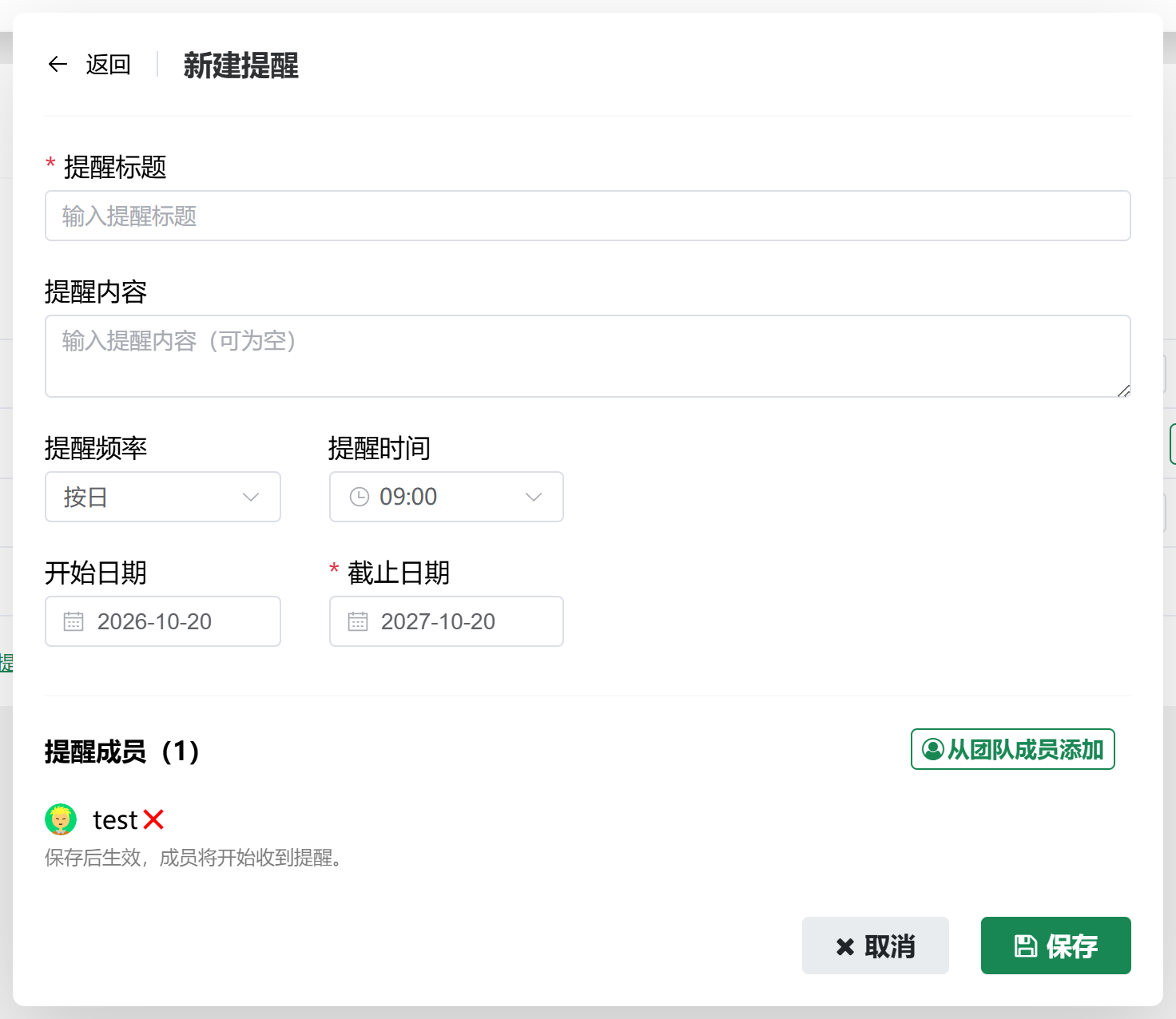The width and height of the screenshot is (1176, 1019).
Task: Click the calendar icon in 截止日期 field
Action: [x=358, y=621]
